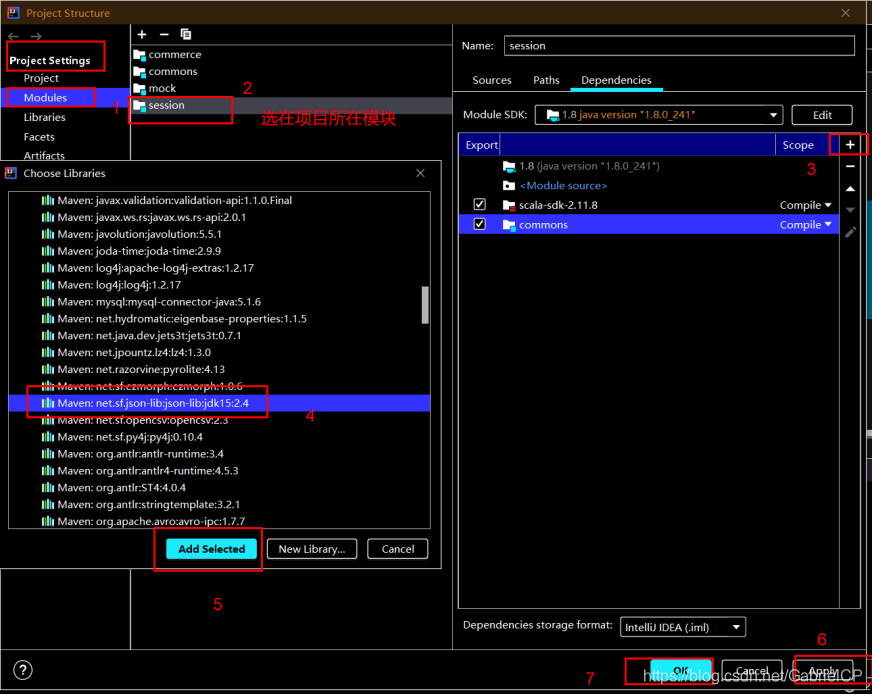Click the help question mark icon
Screen dimensions: 872x695
[23, 670]
